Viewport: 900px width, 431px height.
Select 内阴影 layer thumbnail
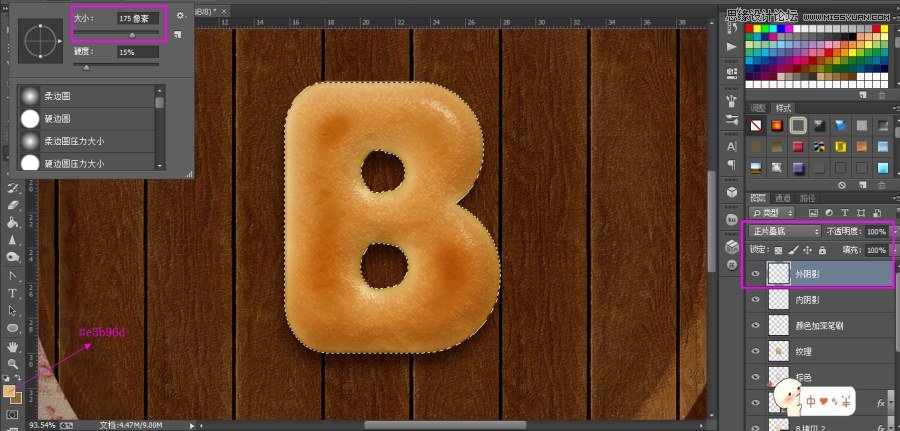pyautogui.click(x=778, y=300)
